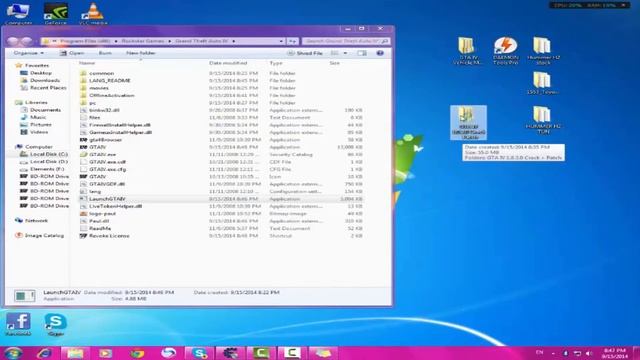Show hidden system tray icons
The width and height of the screenshot is (640, 360).
[553, 353]
